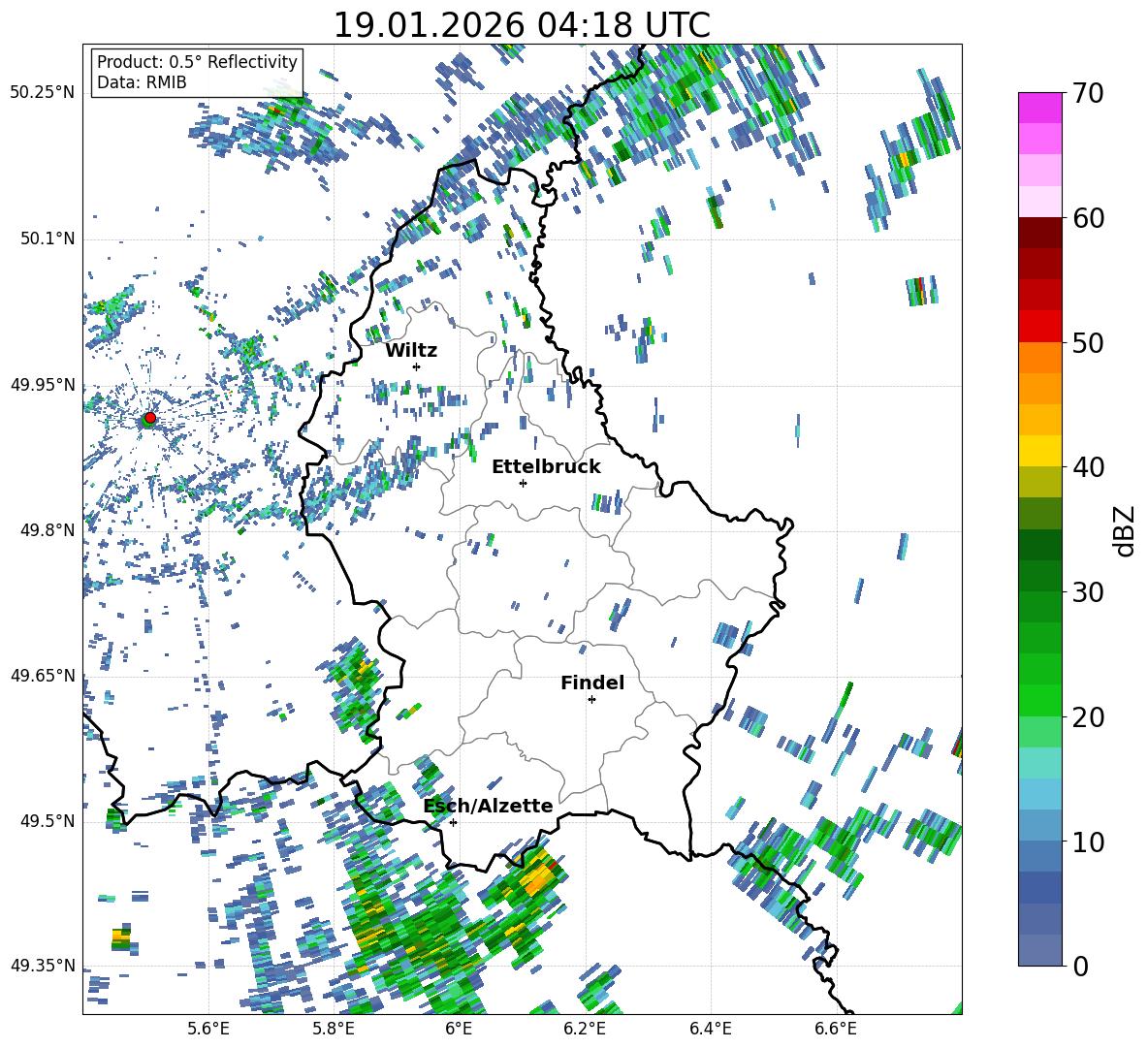Viewport: 1148px width, 1048px height.
Task: Click the yellow colorbar segment above 40
Action: [1039, 451]
